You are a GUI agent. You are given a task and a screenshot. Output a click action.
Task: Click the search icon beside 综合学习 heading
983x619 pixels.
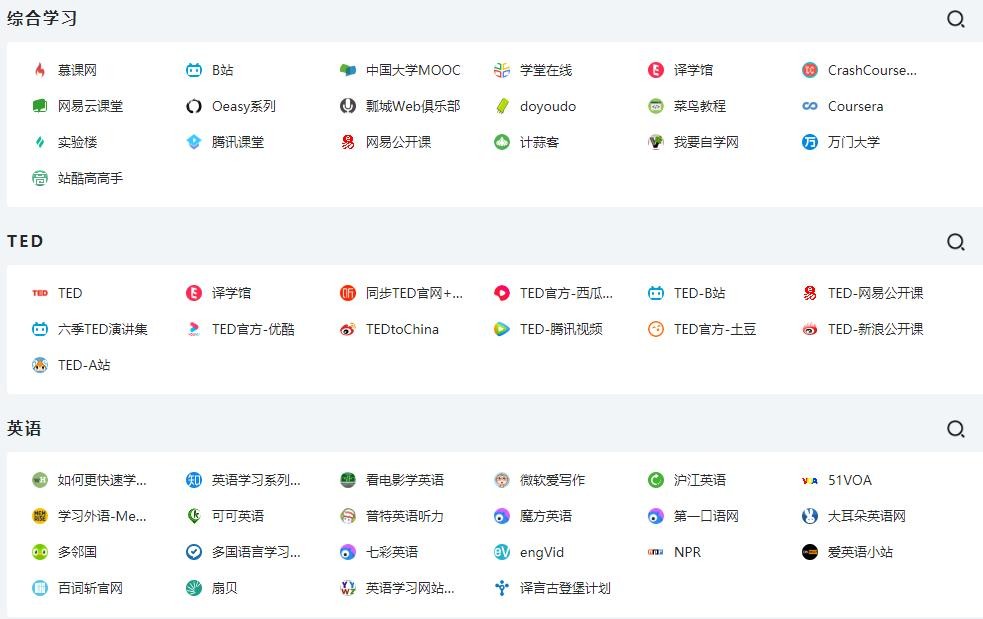pyautogui.click(x=956, y=19)
